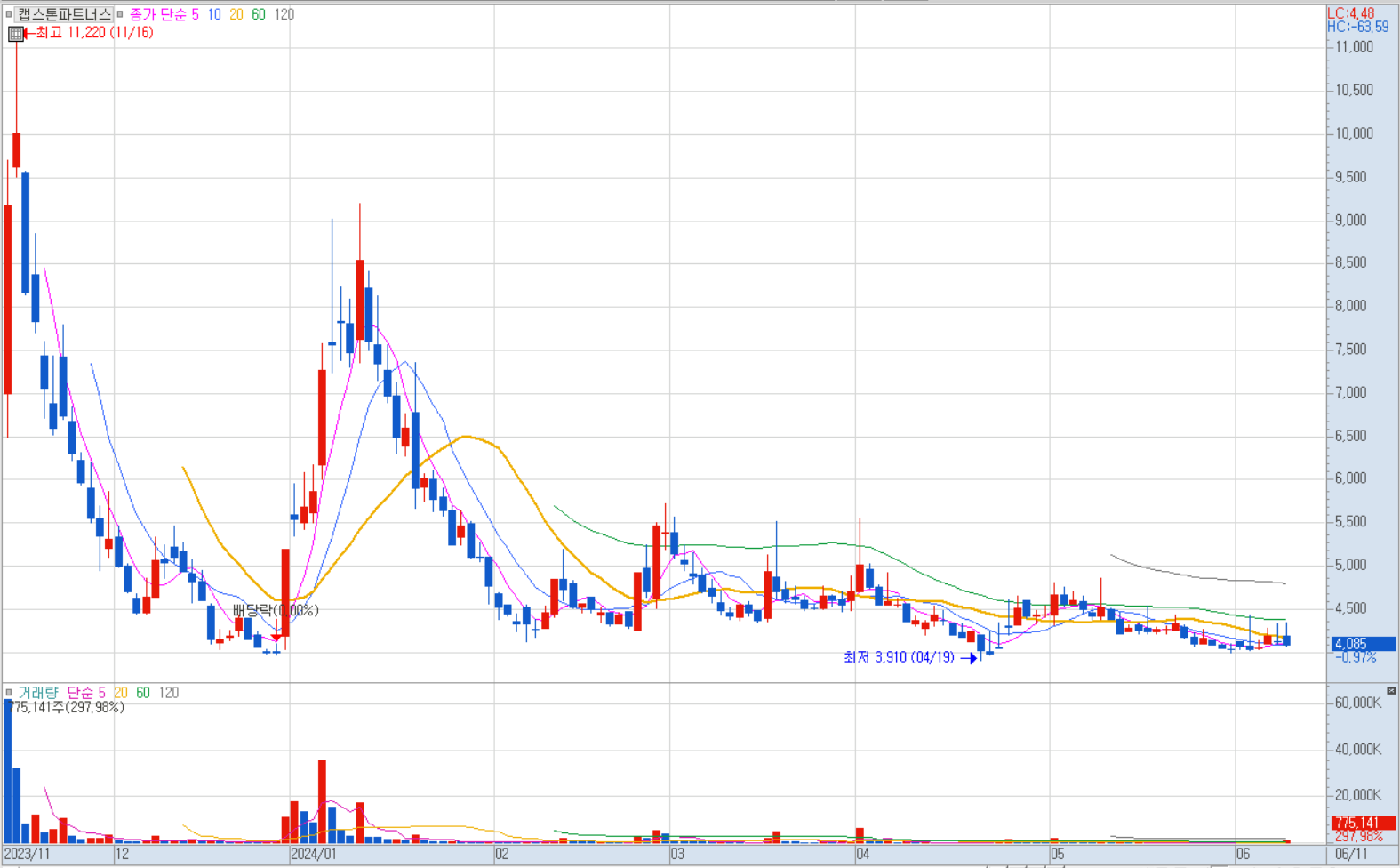Image resolution: width=1400 pixels, height=868 pixels.
Task: Click the 배당락 ex-dividend annotation
Action: click(x=276, y=610)
